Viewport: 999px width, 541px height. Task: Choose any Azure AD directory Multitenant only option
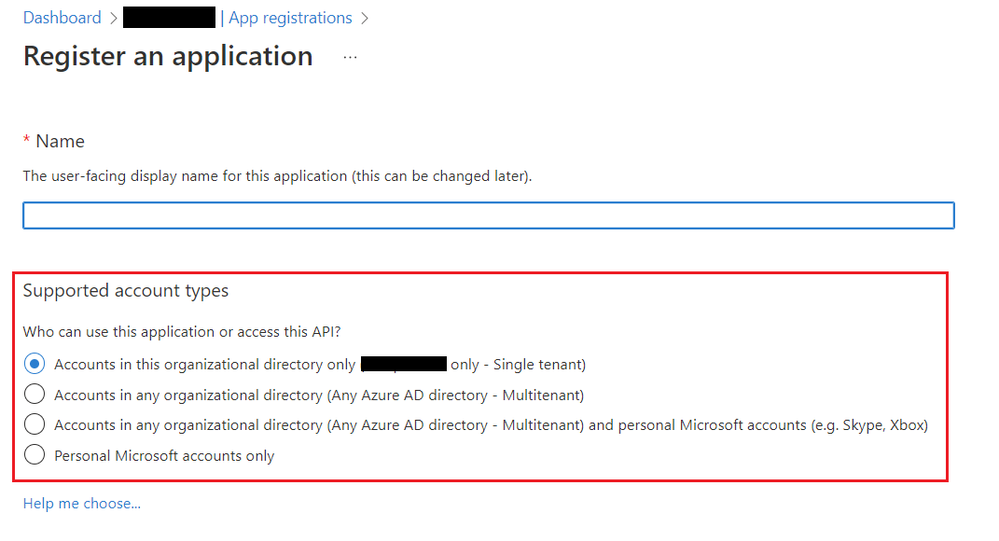(35, 395)
